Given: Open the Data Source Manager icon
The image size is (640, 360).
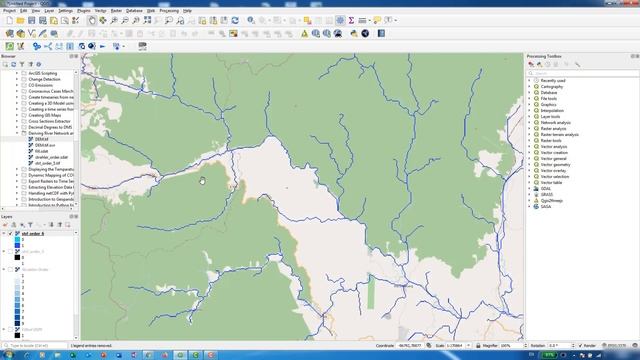Looking at the screenshot, I should point(9,33).
